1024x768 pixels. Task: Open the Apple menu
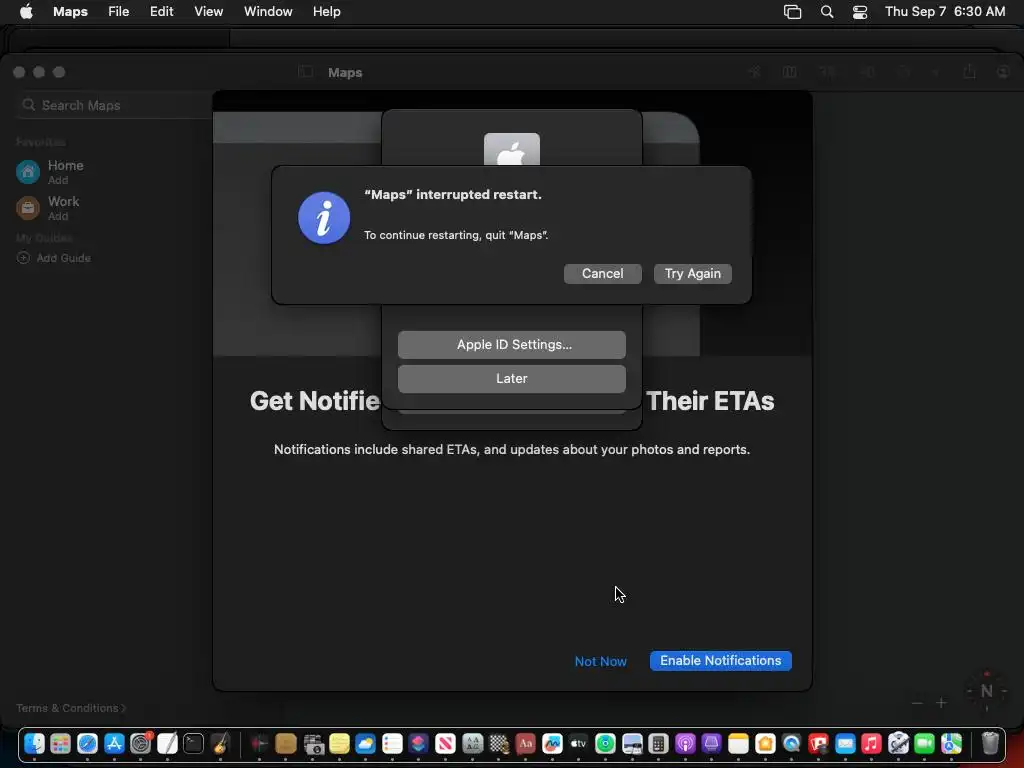[26, 11]
